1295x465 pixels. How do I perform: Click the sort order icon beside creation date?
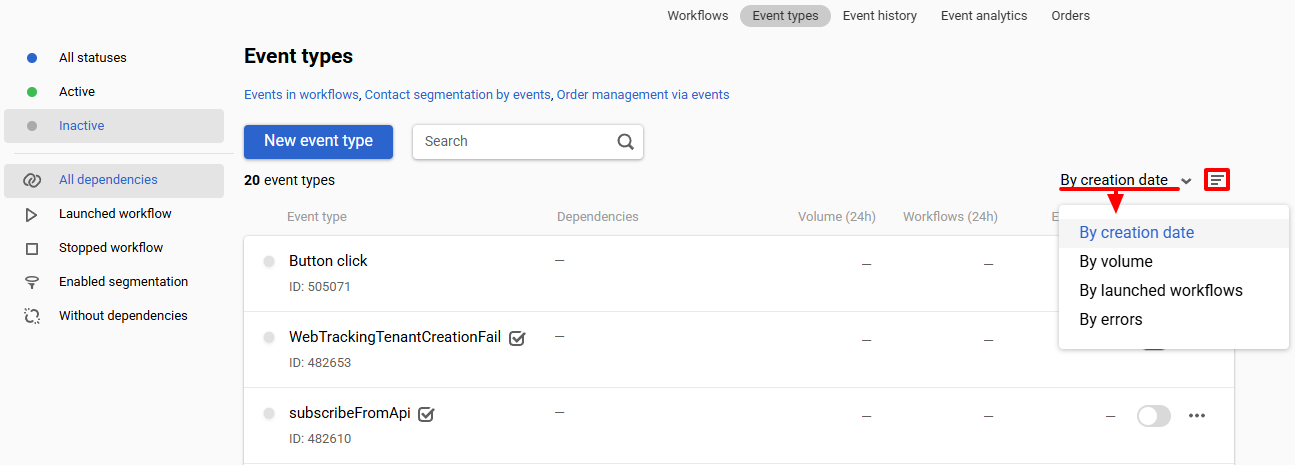click(x=1217, y=180)
